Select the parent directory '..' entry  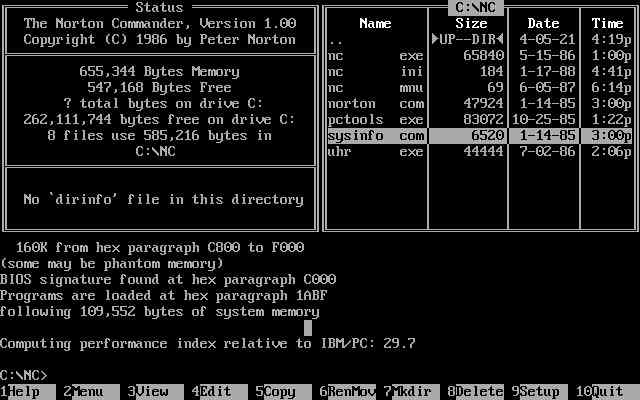point(480,40)
